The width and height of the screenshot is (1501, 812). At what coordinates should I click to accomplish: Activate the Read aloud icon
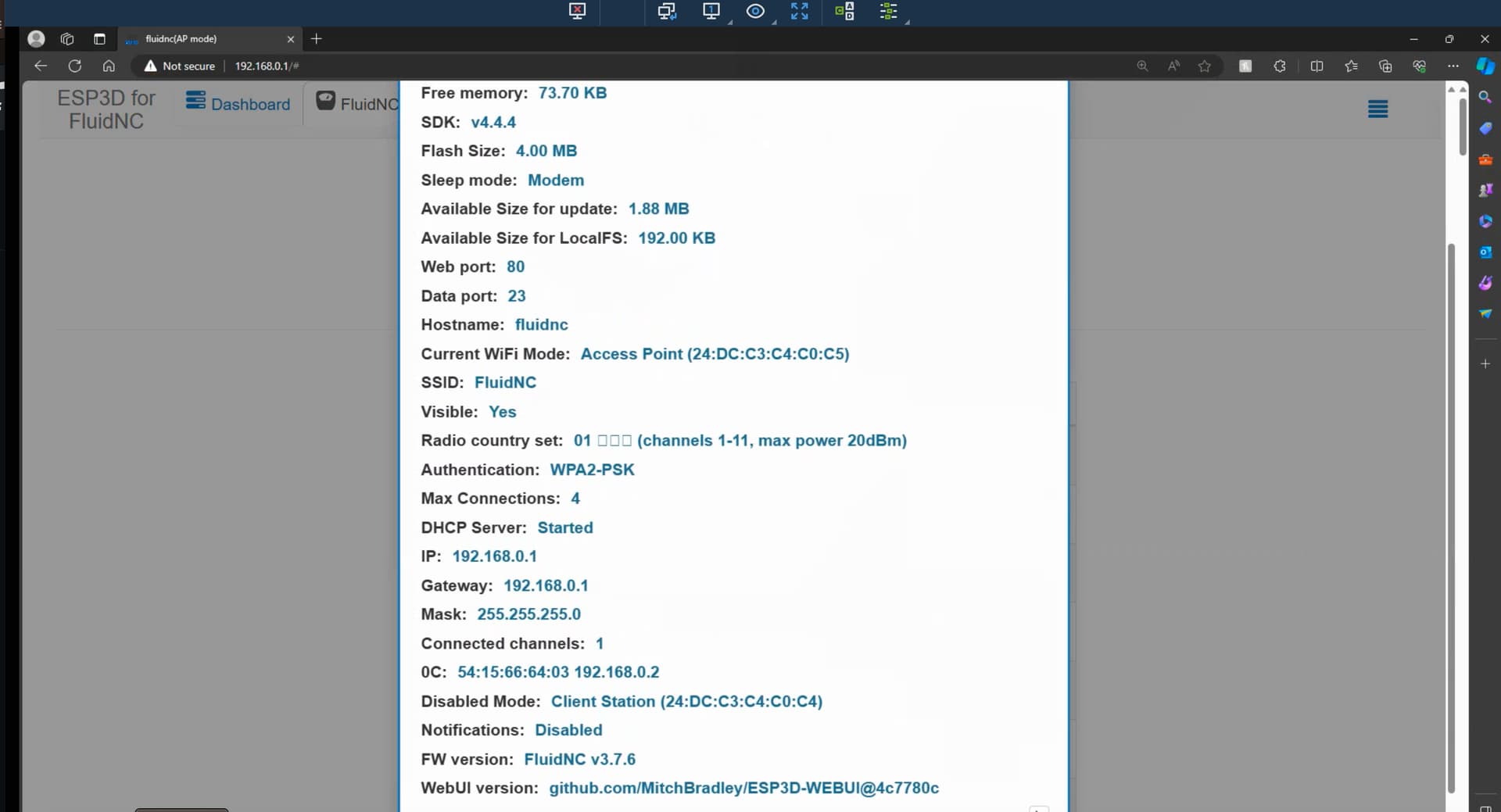pos(1173,66)
